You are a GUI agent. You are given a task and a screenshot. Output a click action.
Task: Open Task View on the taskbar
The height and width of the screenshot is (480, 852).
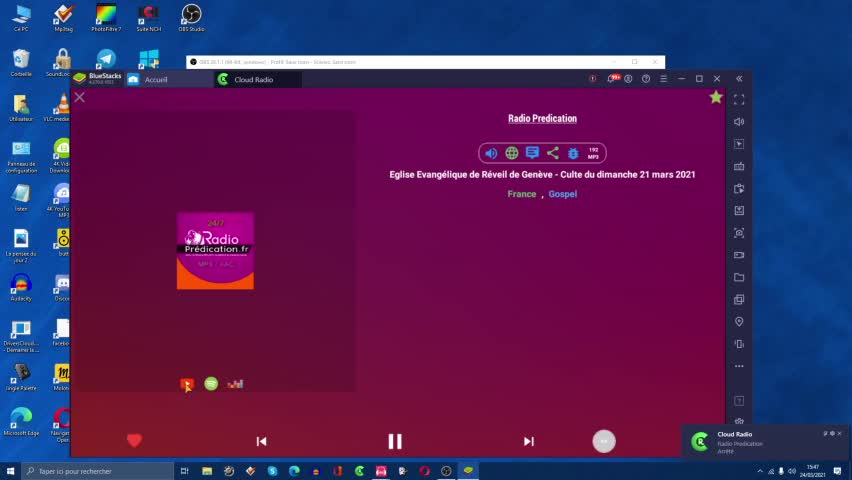(x=185, y=471)
